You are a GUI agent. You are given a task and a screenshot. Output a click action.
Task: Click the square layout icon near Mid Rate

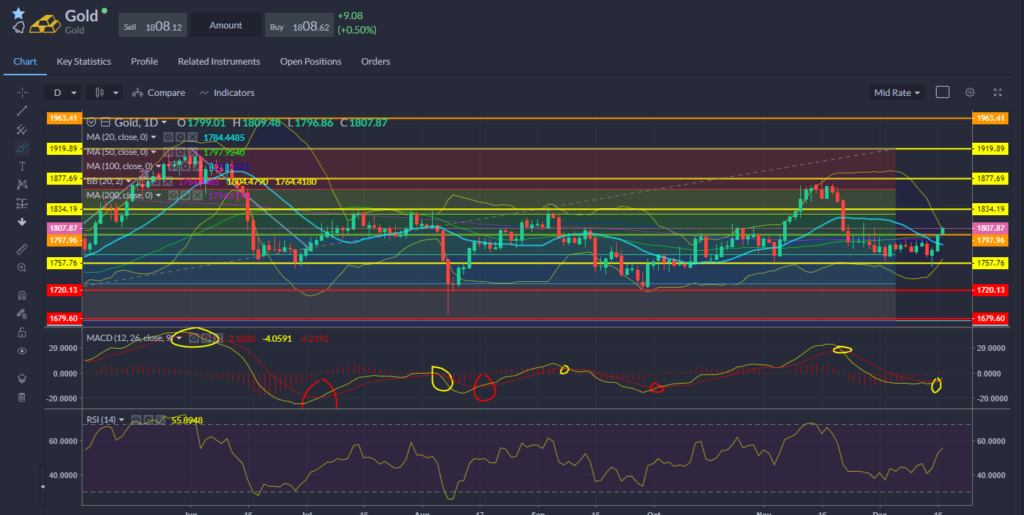coord(942,93)
